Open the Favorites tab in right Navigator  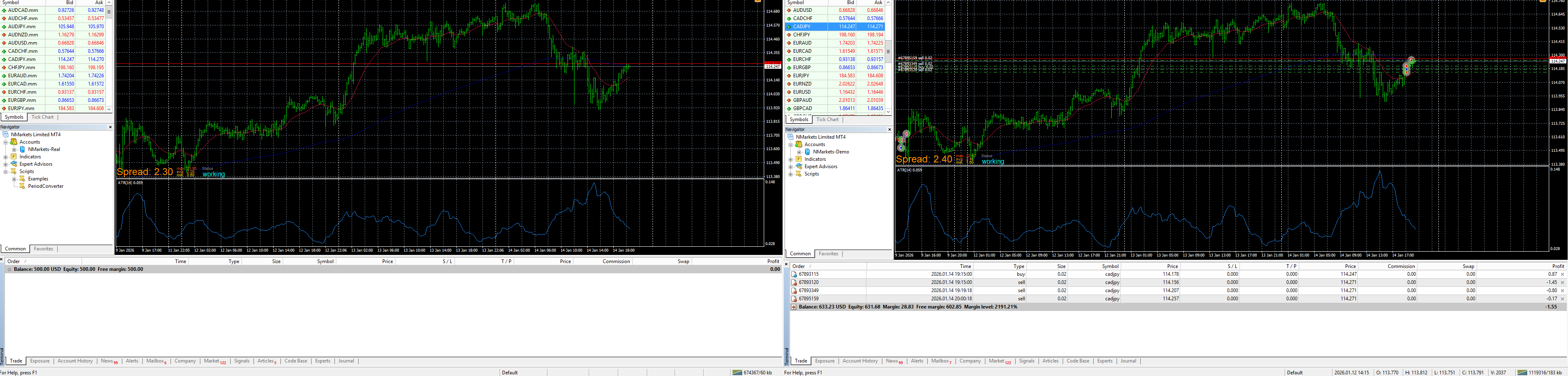828,254
